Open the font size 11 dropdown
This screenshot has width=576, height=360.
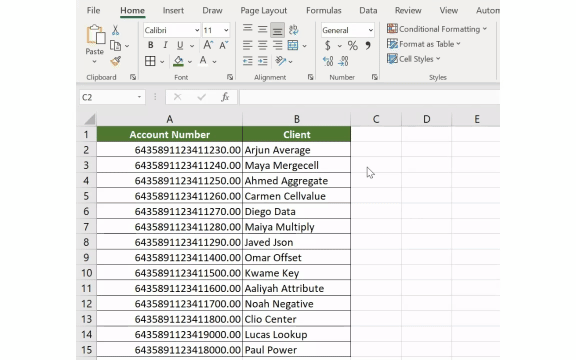(226, 30)
